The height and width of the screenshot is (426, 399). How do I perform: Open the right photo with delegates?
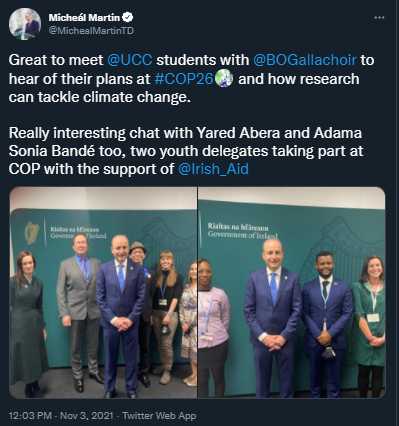(x=292, y=293)
